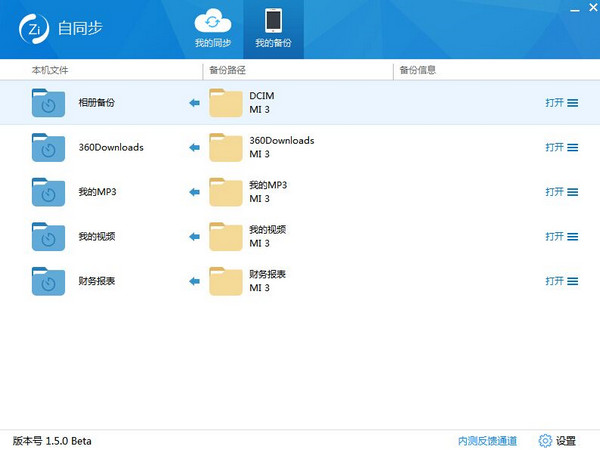Click the 我的MP3 local blue folder icon

point(48,192)
